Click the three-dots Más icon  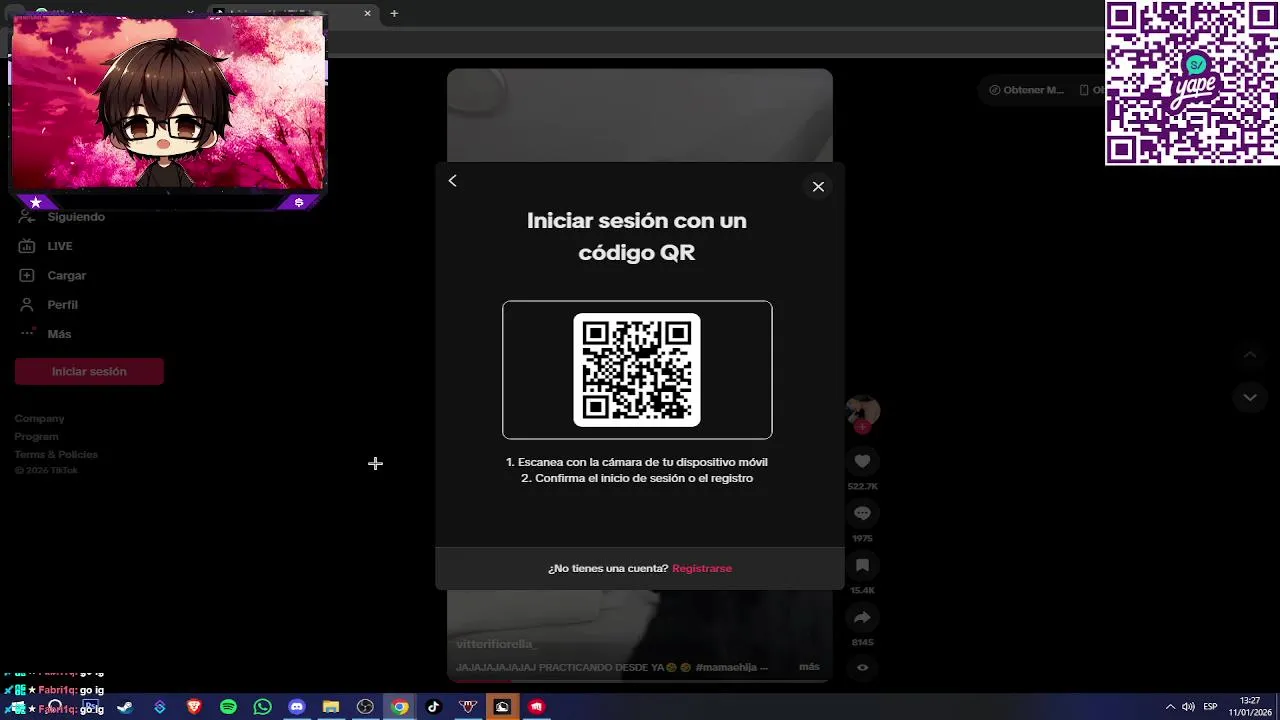(27, 333)
